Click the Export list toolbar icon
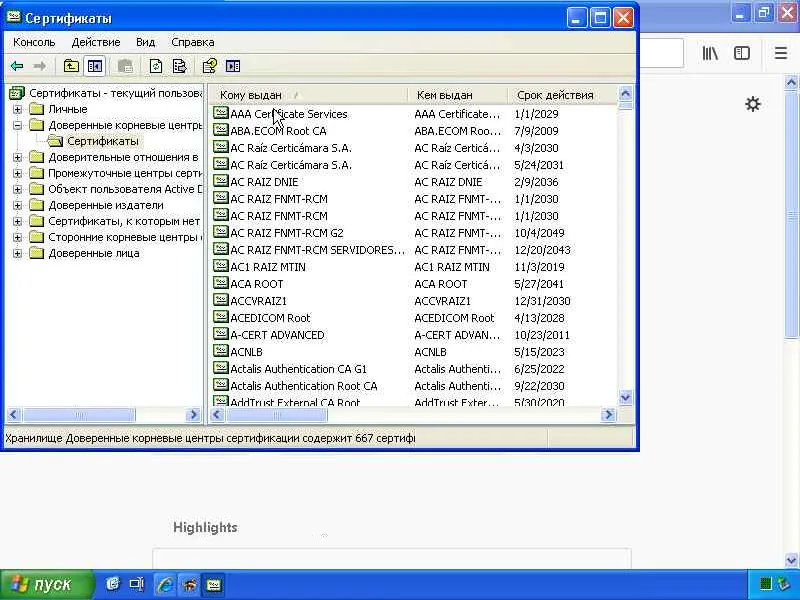The height and width of the screenshot is (600, 800). 180,66
